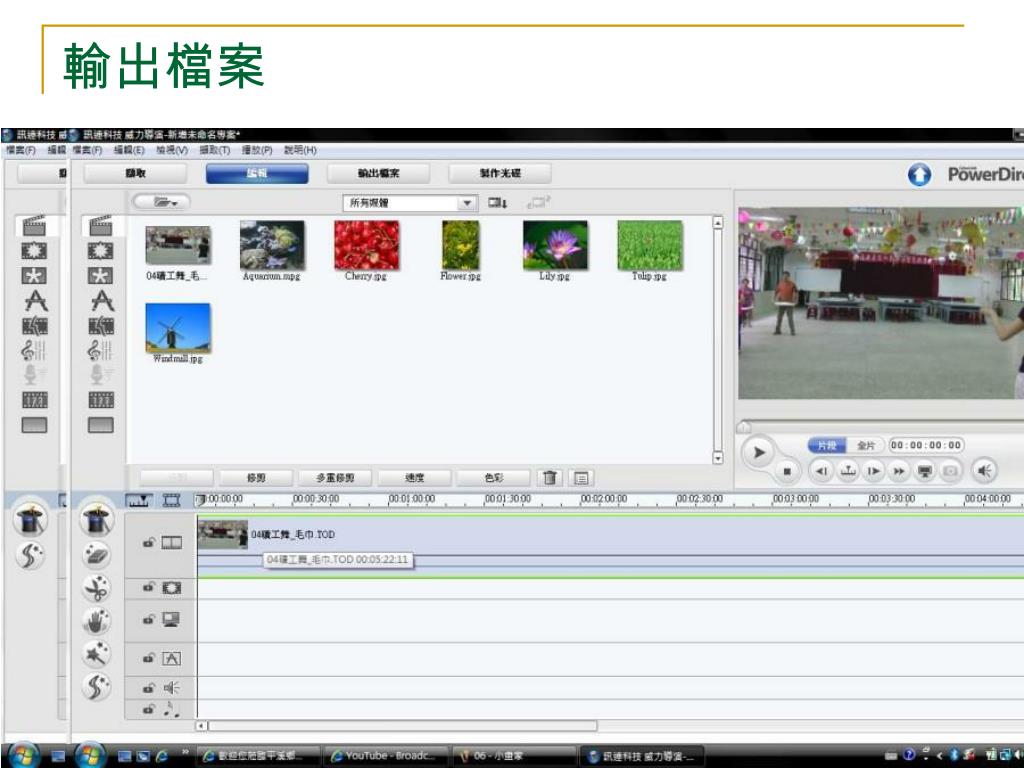Mute the preview volume speaker
Image resolution: width=1024 pixels, height=768 pixels.
point(984,471)
